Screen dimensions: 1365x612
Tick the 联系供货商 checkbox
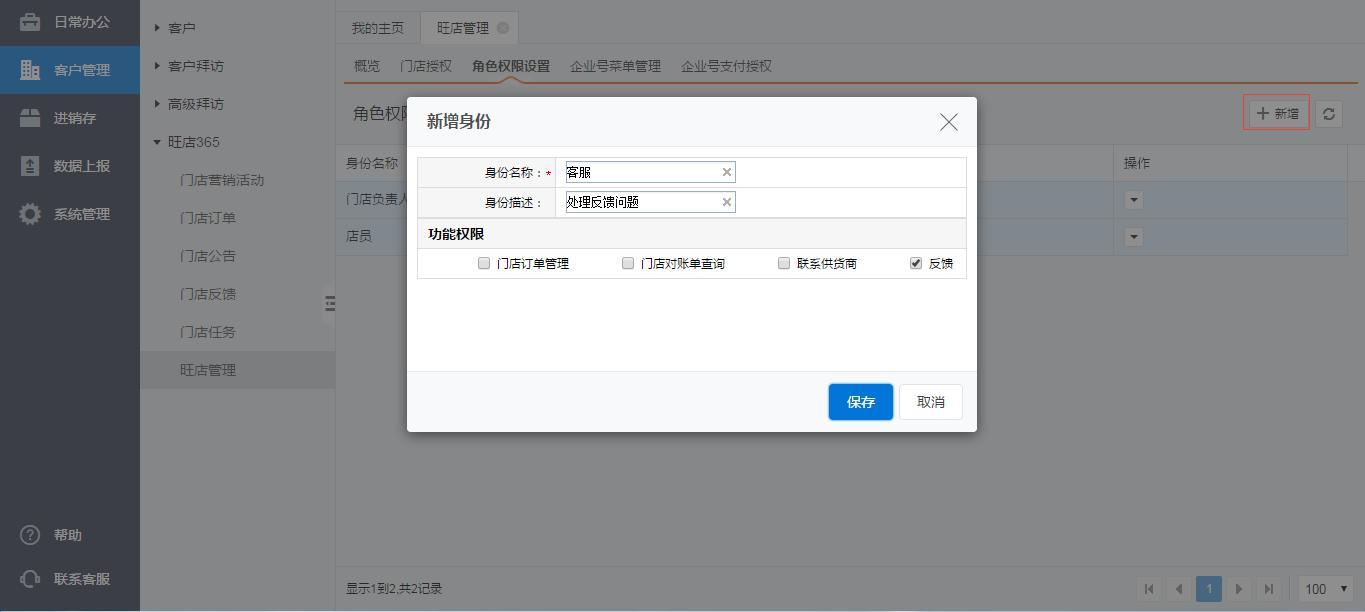click(784, 263)
